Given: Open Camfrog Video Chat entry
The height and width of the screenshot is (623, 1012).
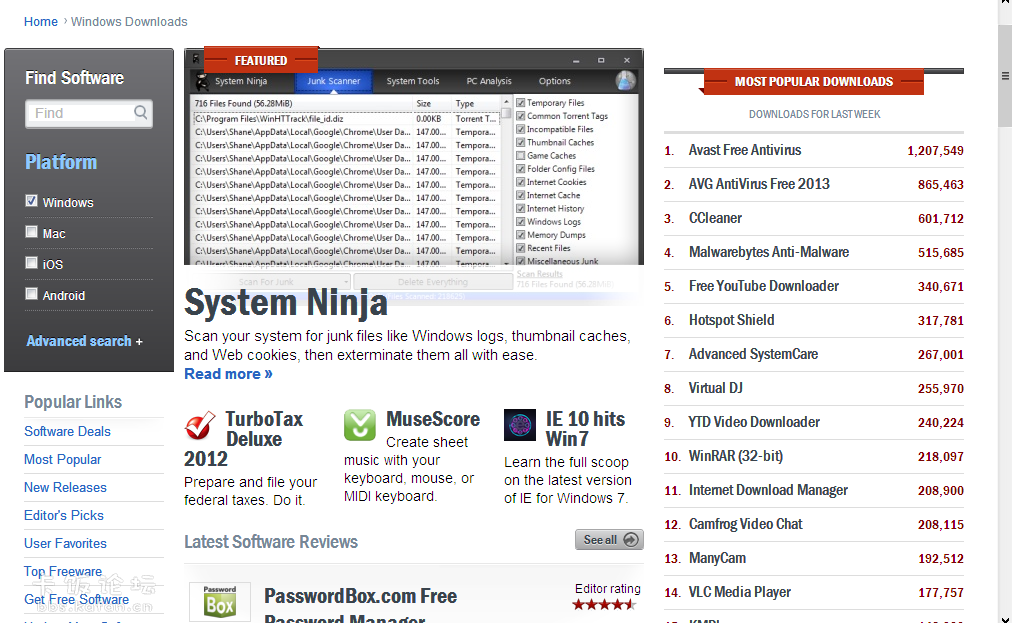Looking at the screenshot, I should pos(745,524).
